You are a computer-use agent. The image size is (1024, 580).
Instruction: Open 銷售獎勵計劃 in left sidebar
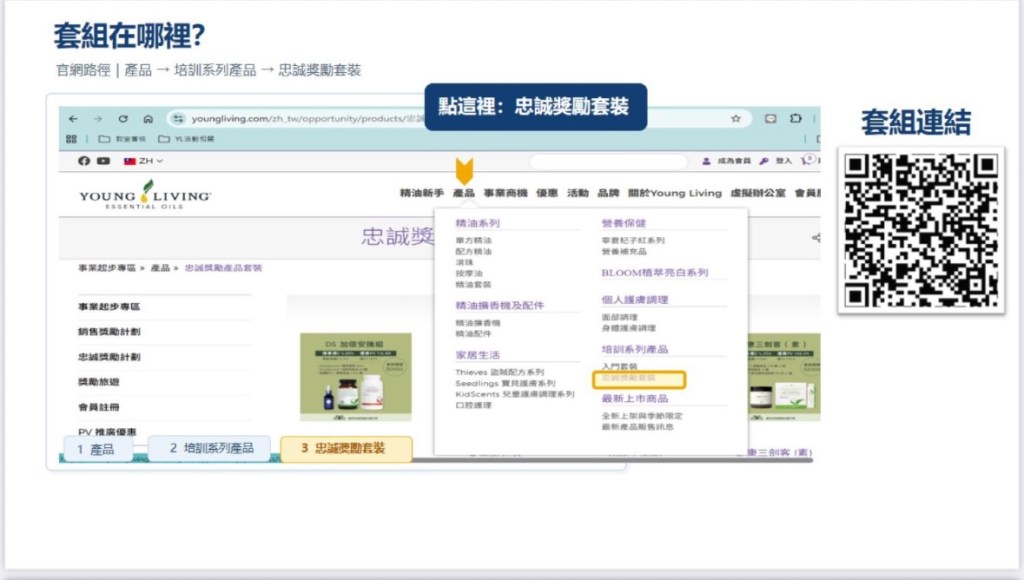click(109, 332)
